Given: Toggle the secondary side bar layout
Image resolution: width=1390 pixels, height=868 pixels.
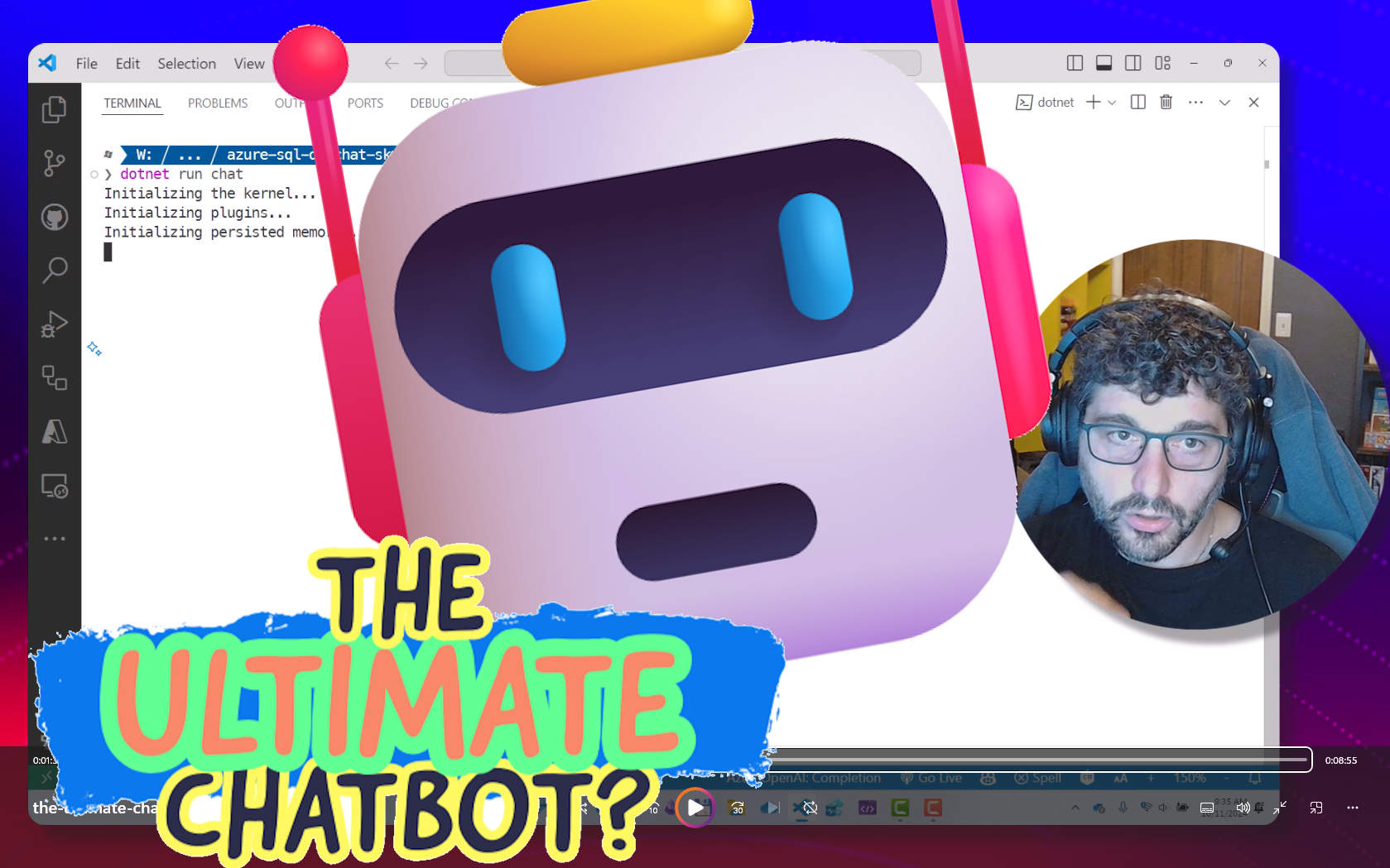Looking at the screenshot, I should [x=1133, y=63].
